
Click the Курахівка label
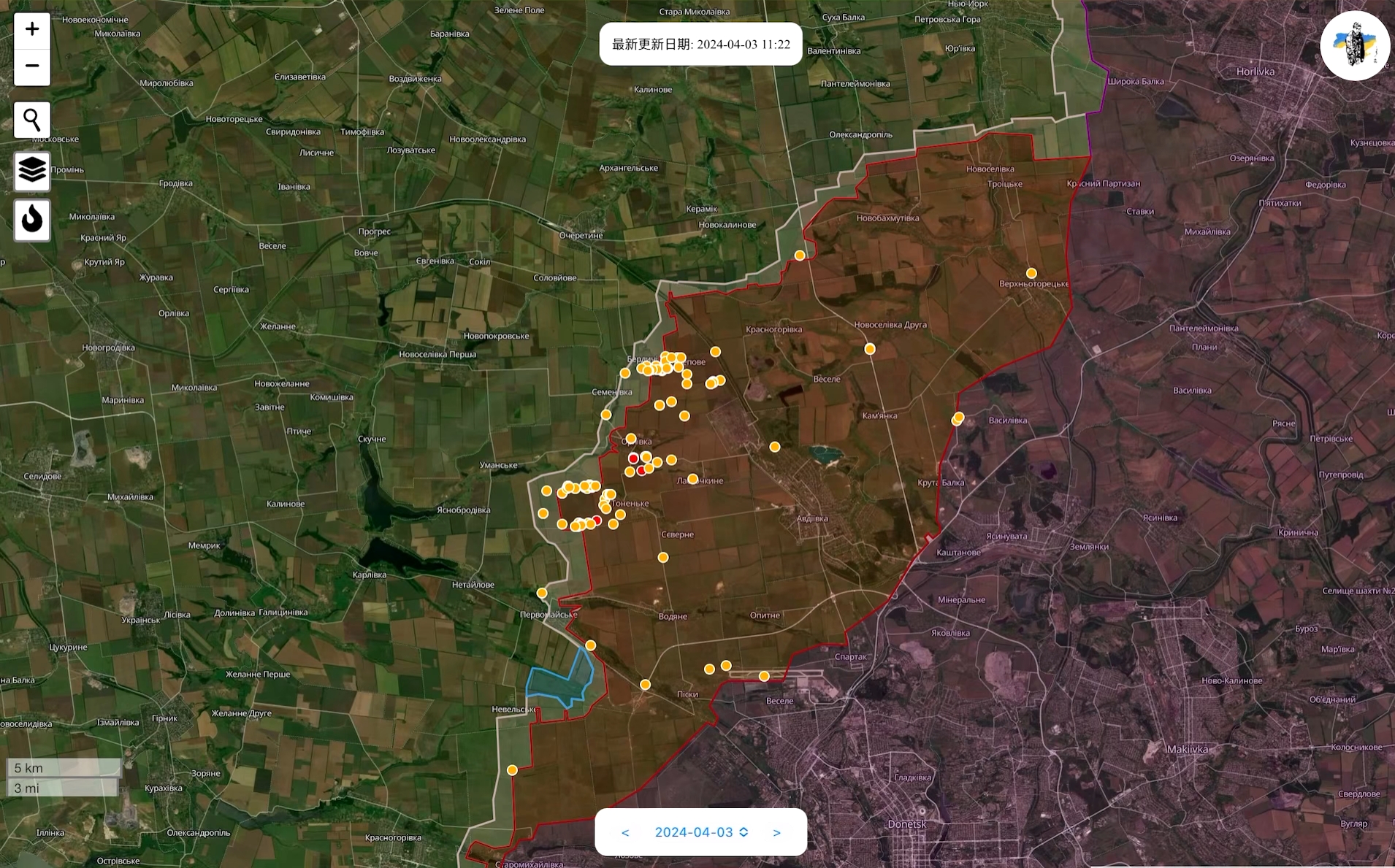(164, 788)
